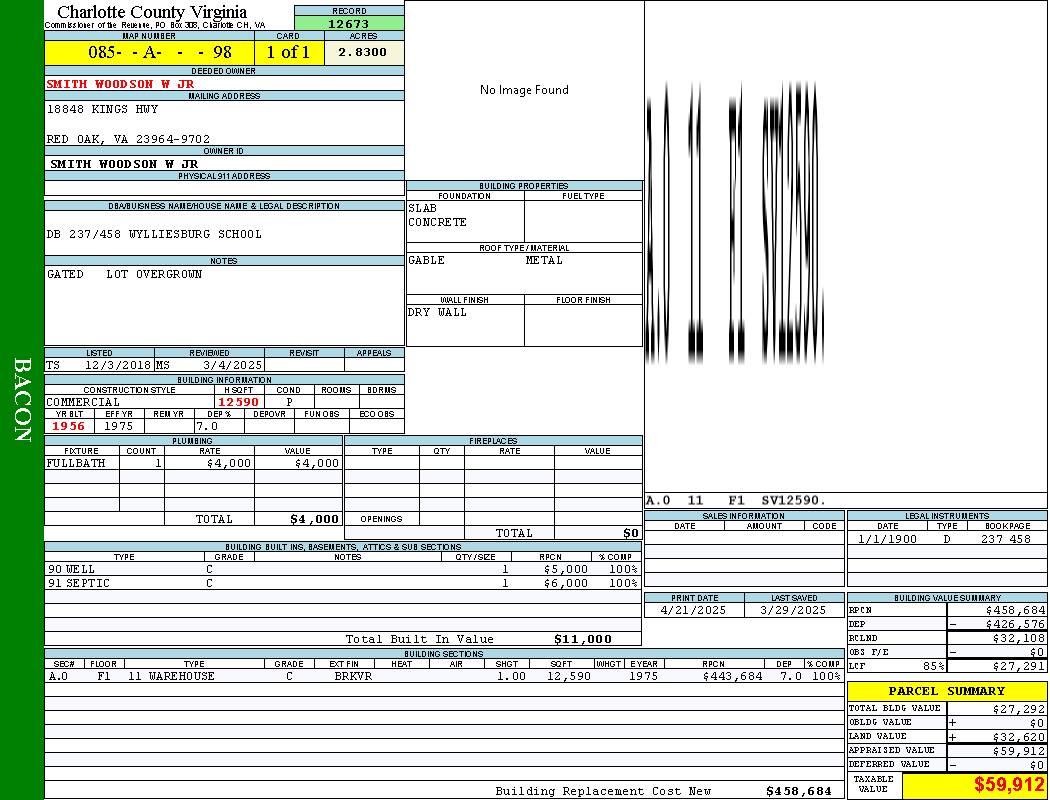The image size is (1050, 800).
Task: Click the plumbing total $4,000
Action: click(x=314, y=519)
